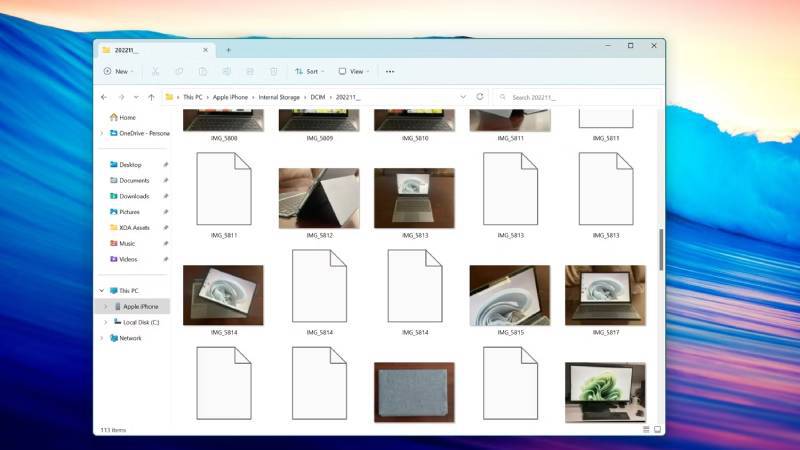Navigate back with the Back arrow
The width and height of the screenshot is (800, 450).
104,97
